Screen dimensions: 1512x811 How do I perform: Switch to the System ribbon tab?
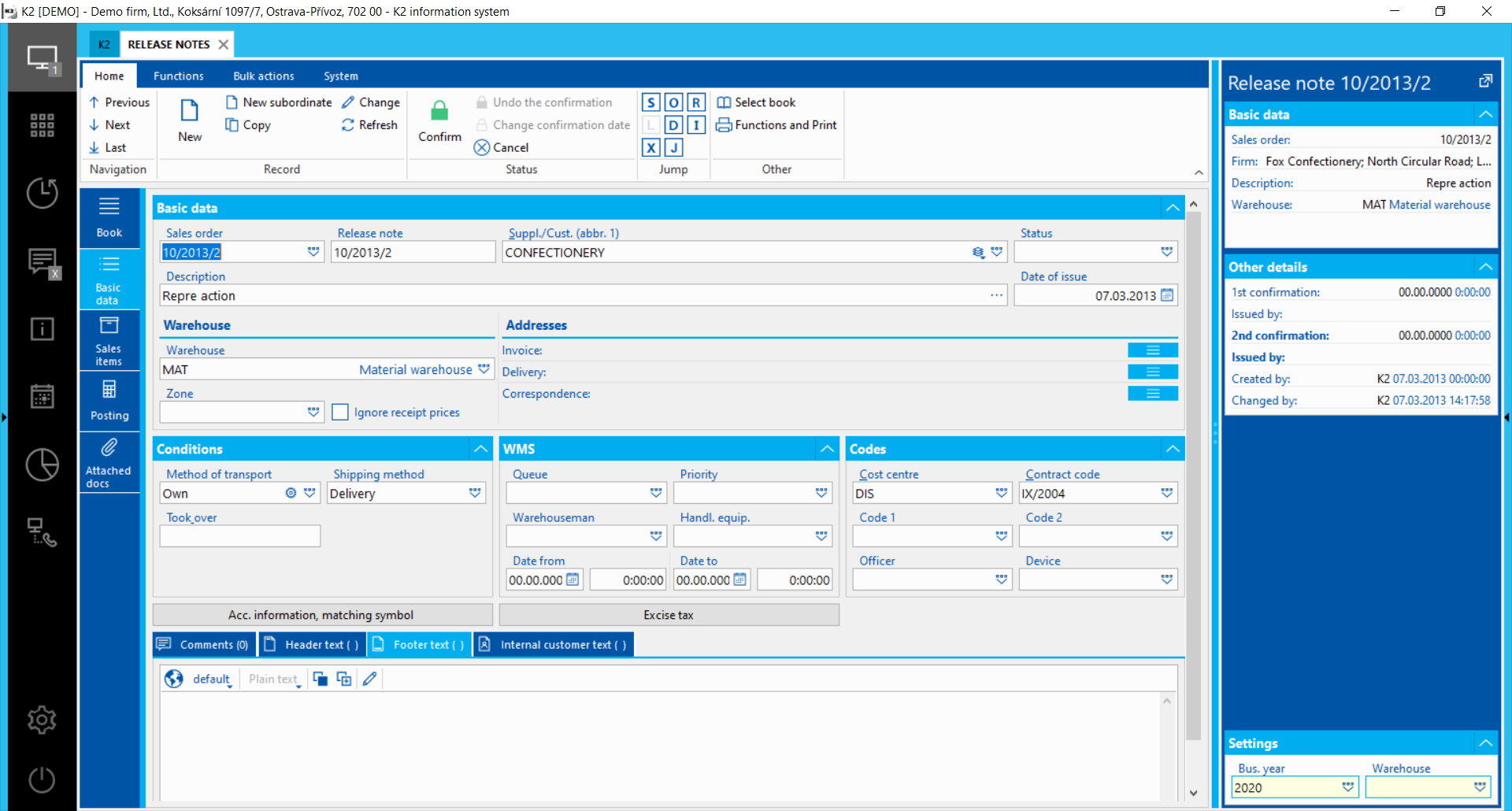tap(341, 76)
